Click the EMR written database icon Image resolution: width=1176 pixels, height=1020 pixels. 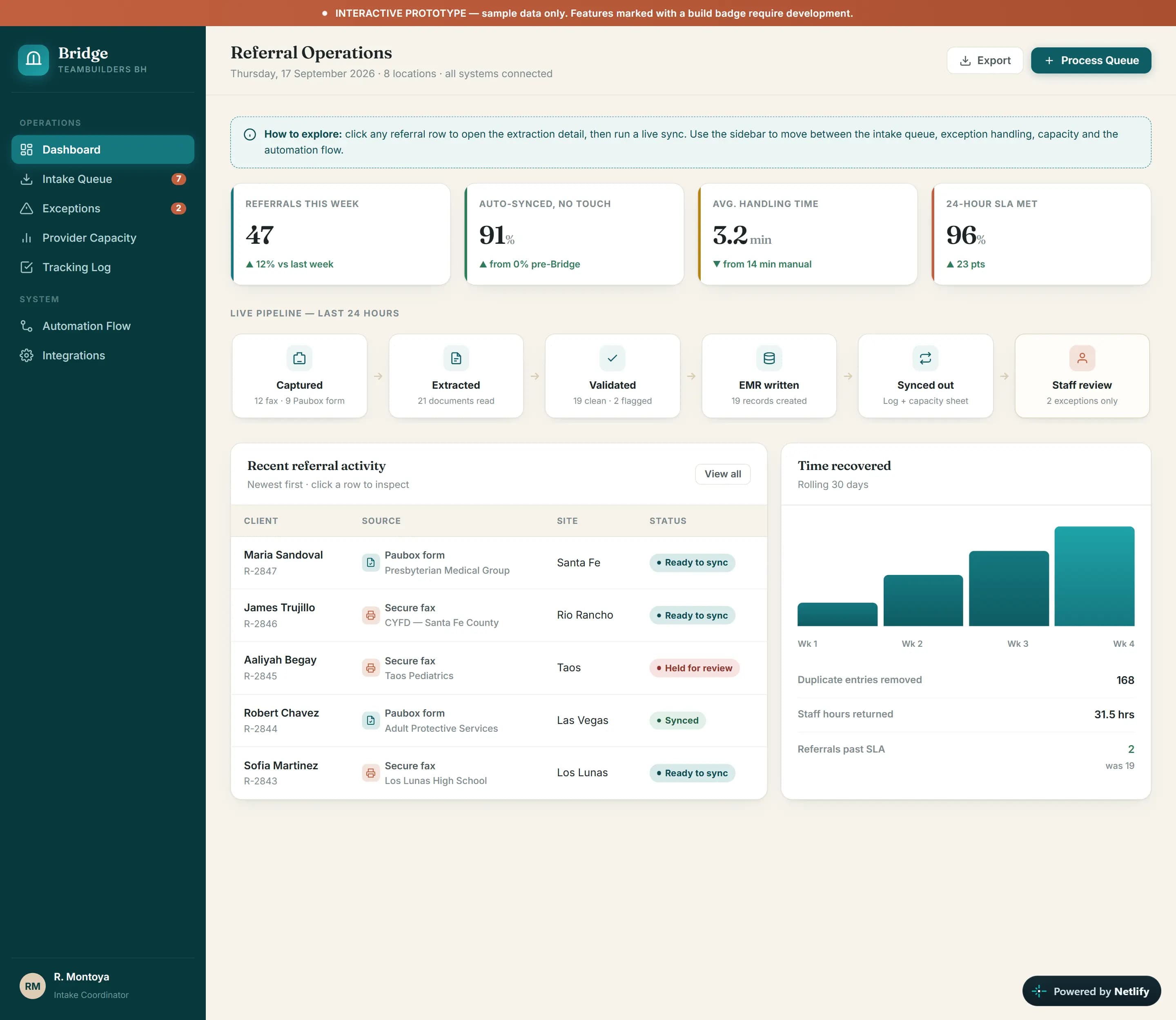click(x=769, y=358)
